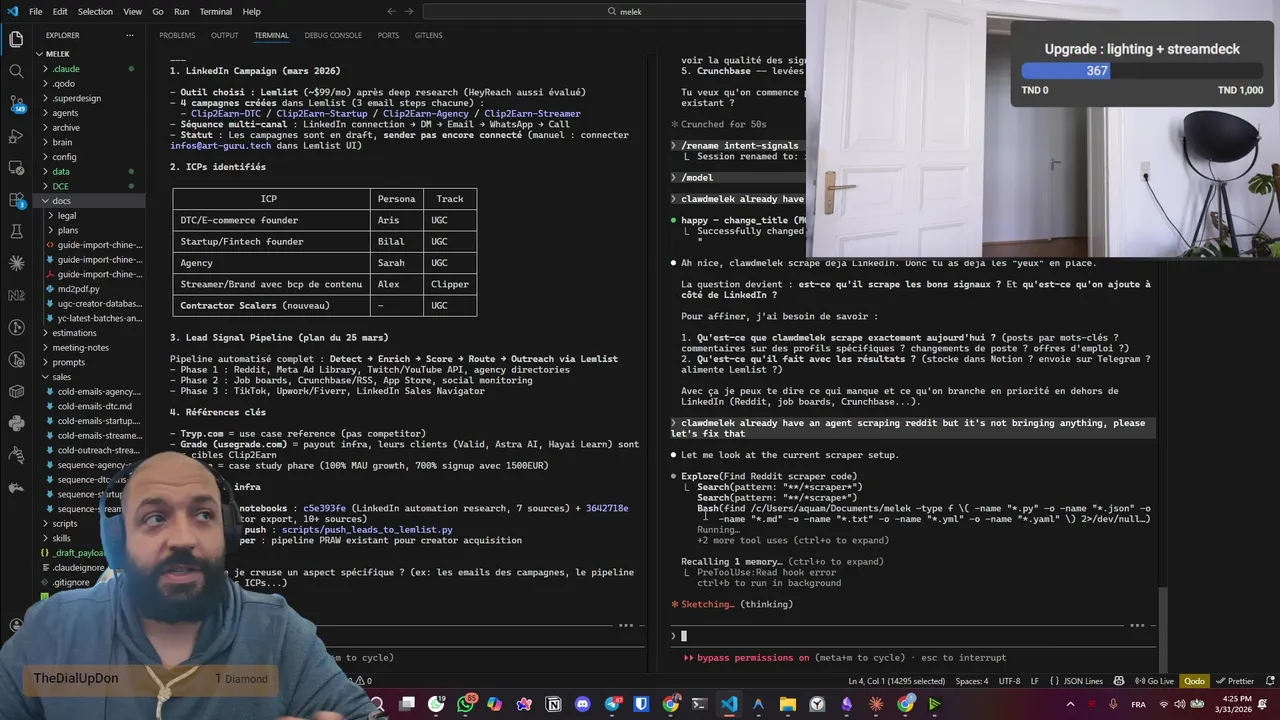Open the Remote Explorer view

[x=16, y=167]
